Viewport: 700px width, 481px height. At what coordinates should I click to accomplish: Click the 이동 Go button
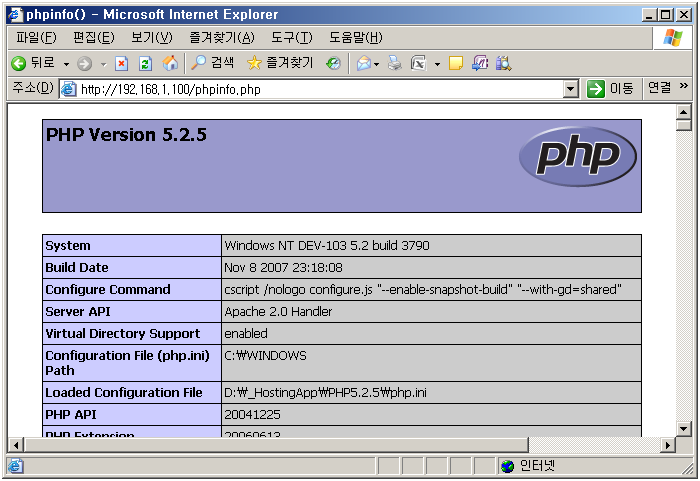click(610, 89)
